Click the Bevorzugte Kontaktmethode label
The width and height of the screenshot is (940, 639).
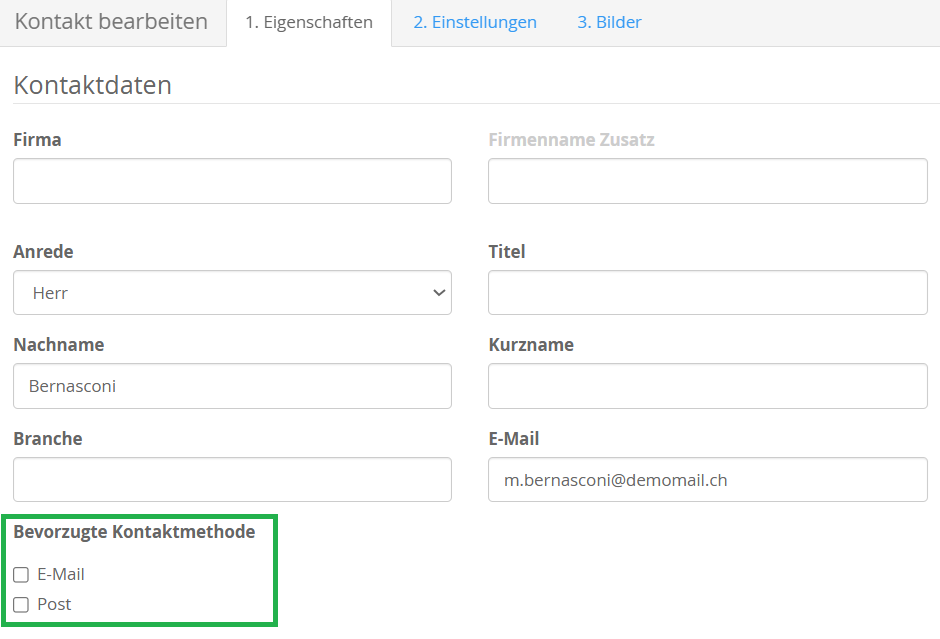[x=134, y=532]
